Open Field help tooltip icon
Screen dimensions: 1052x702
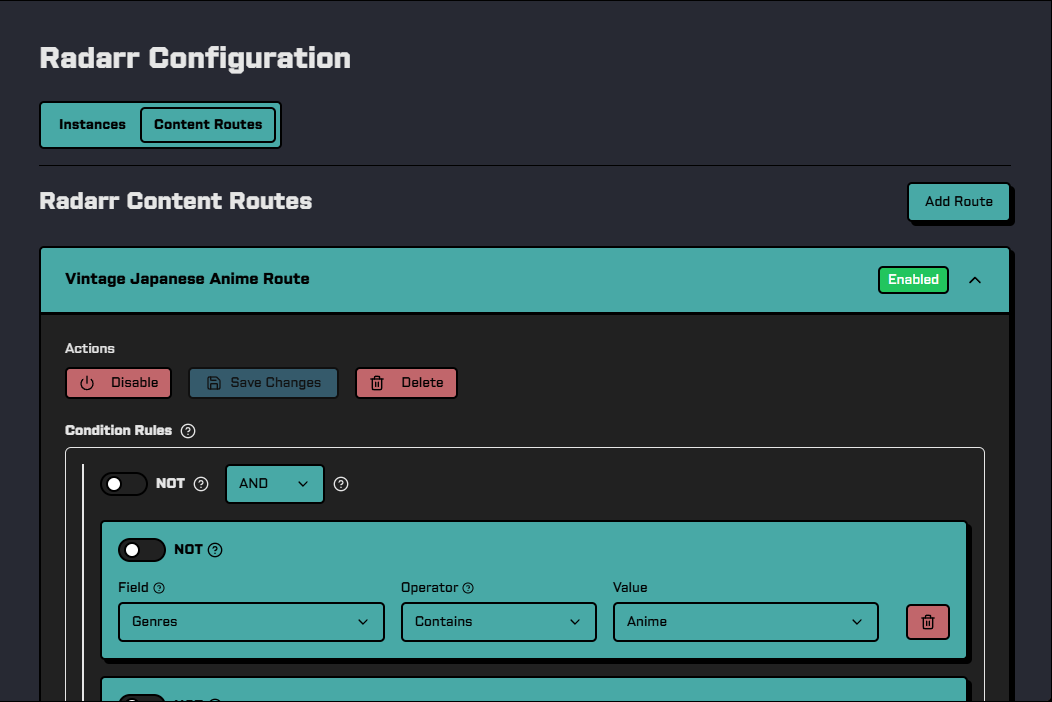click(x=159, y=588)
